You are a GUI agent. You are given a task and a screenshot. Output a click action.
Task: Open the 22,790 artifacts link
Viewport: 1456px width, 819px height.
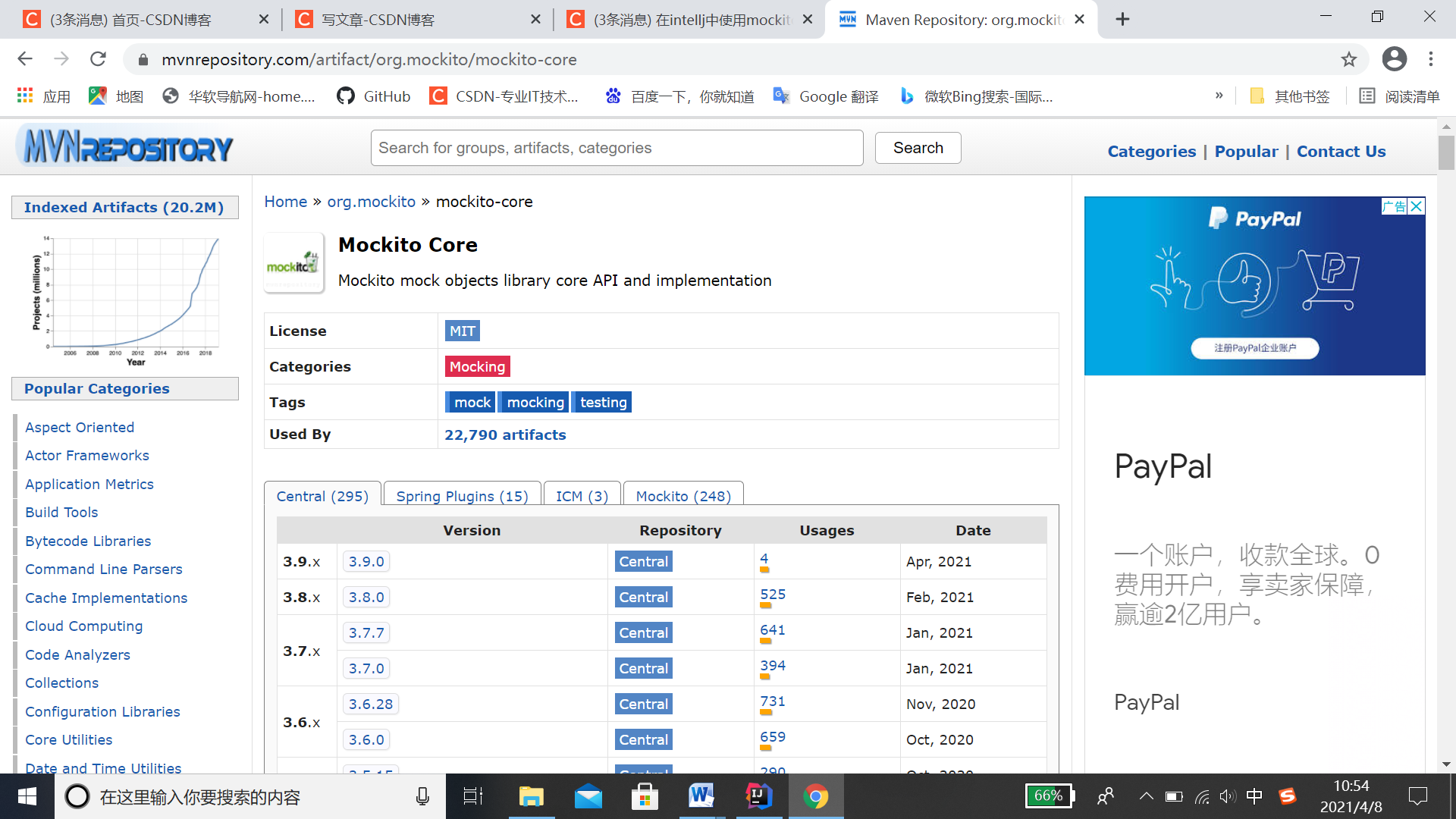pos(505,435)
